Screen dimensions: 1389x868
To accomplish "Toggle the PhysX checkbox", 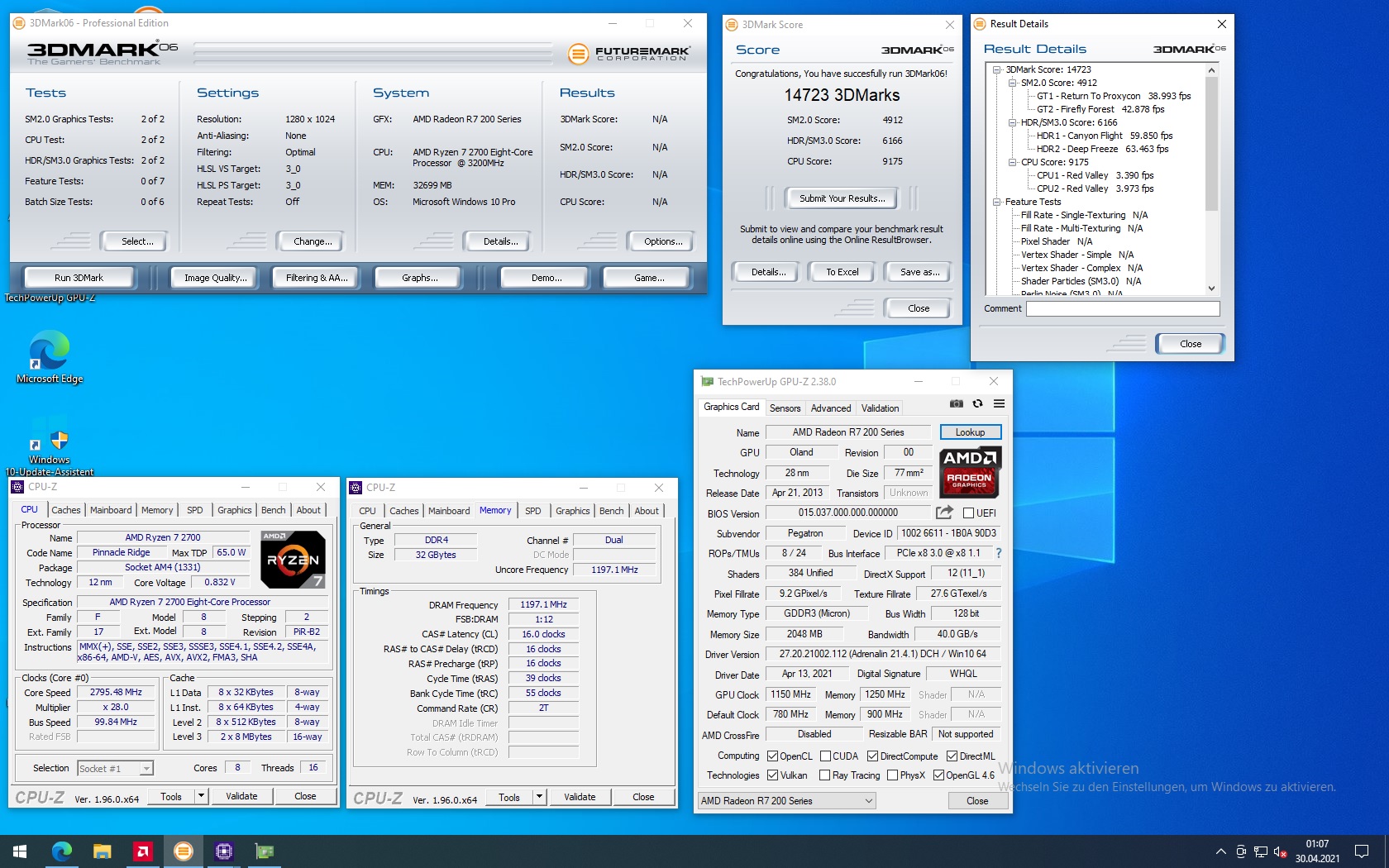I will click(x=892, y=775).
